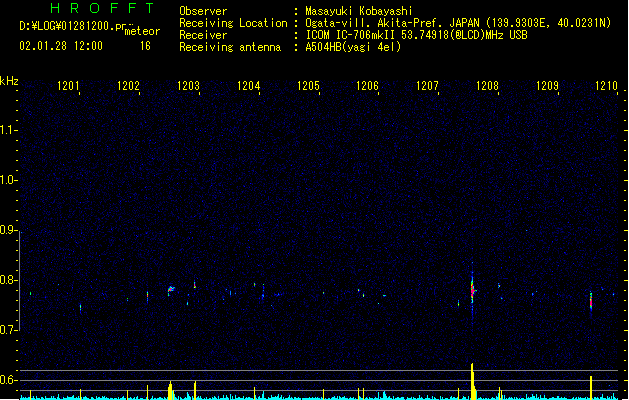The image size is (629, 400).
Task: Click the Receiver label
Action: pos(203,35)
